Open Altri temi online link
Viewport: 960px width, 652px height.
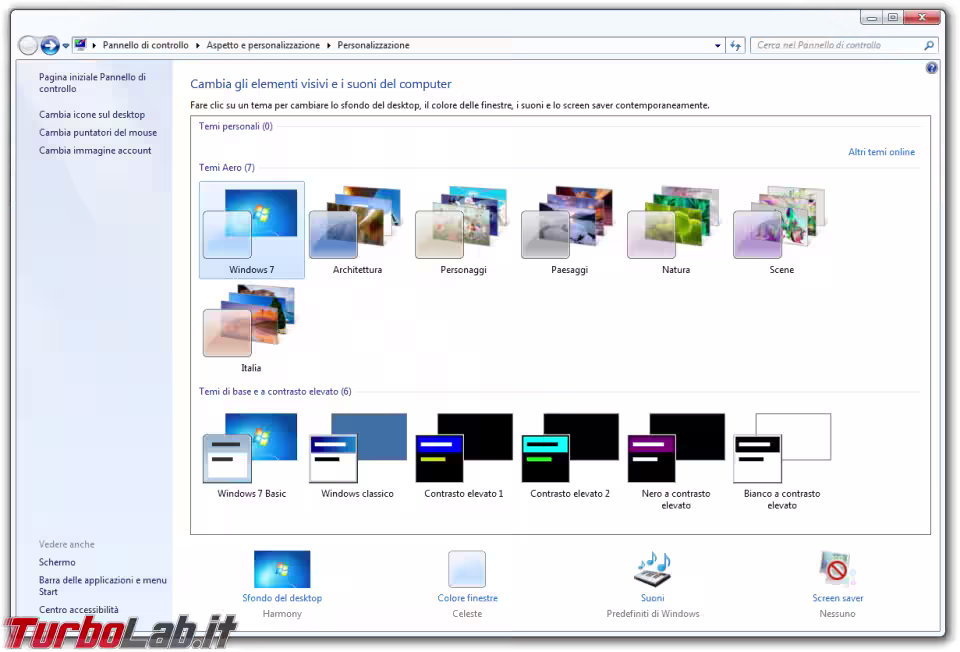tap(881, 152)
